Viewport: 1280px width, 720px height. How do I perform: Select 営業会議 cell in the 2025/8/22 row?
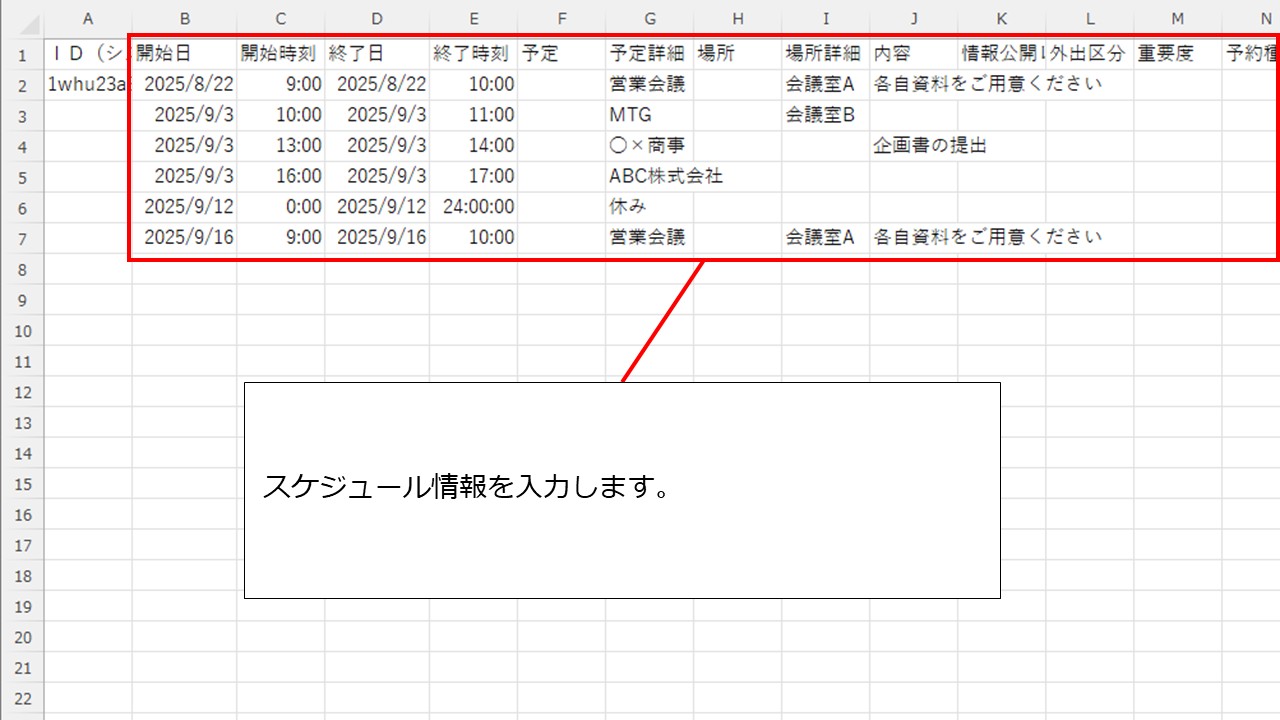tap(650, 85)
